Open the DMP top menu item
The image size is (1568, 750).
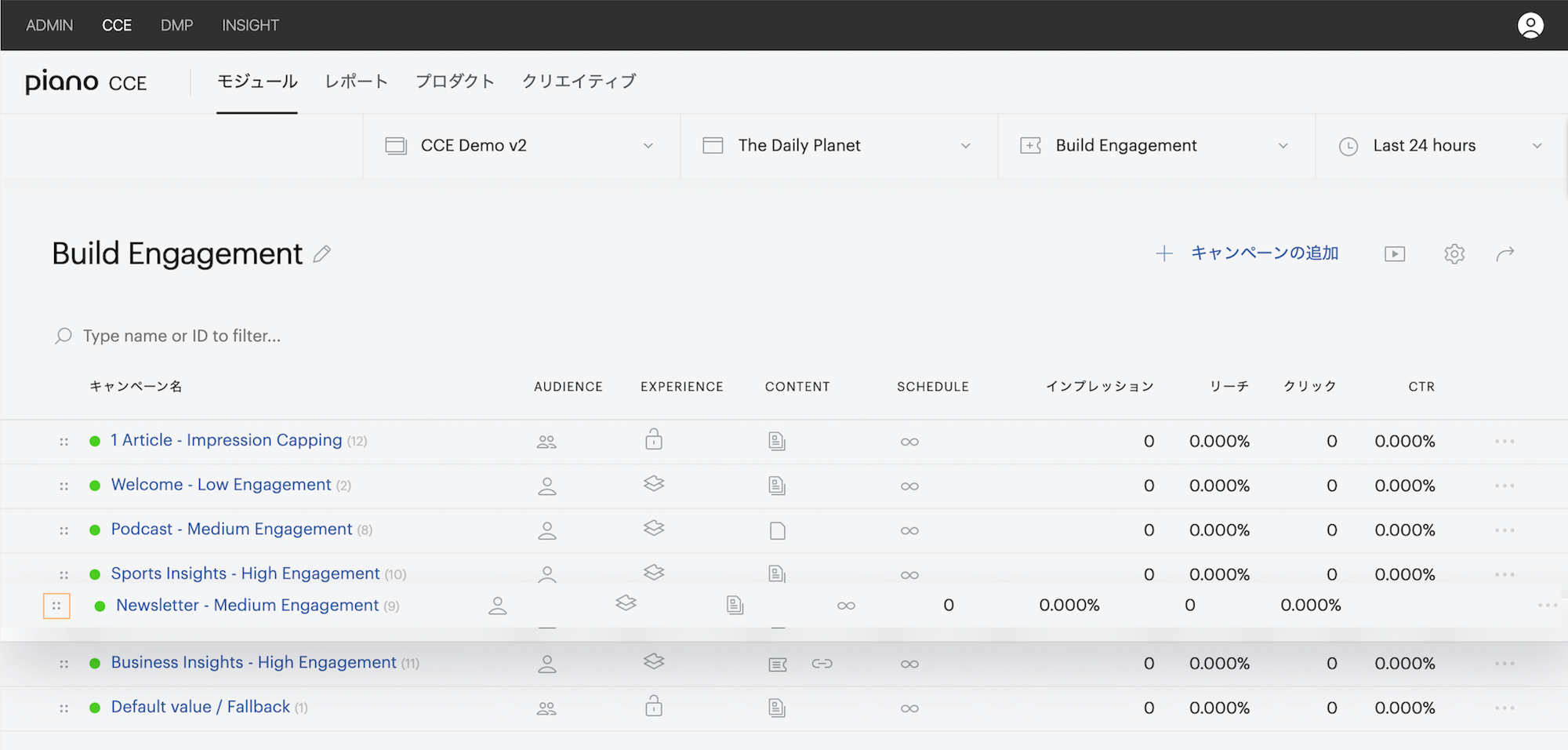[176, 25]
